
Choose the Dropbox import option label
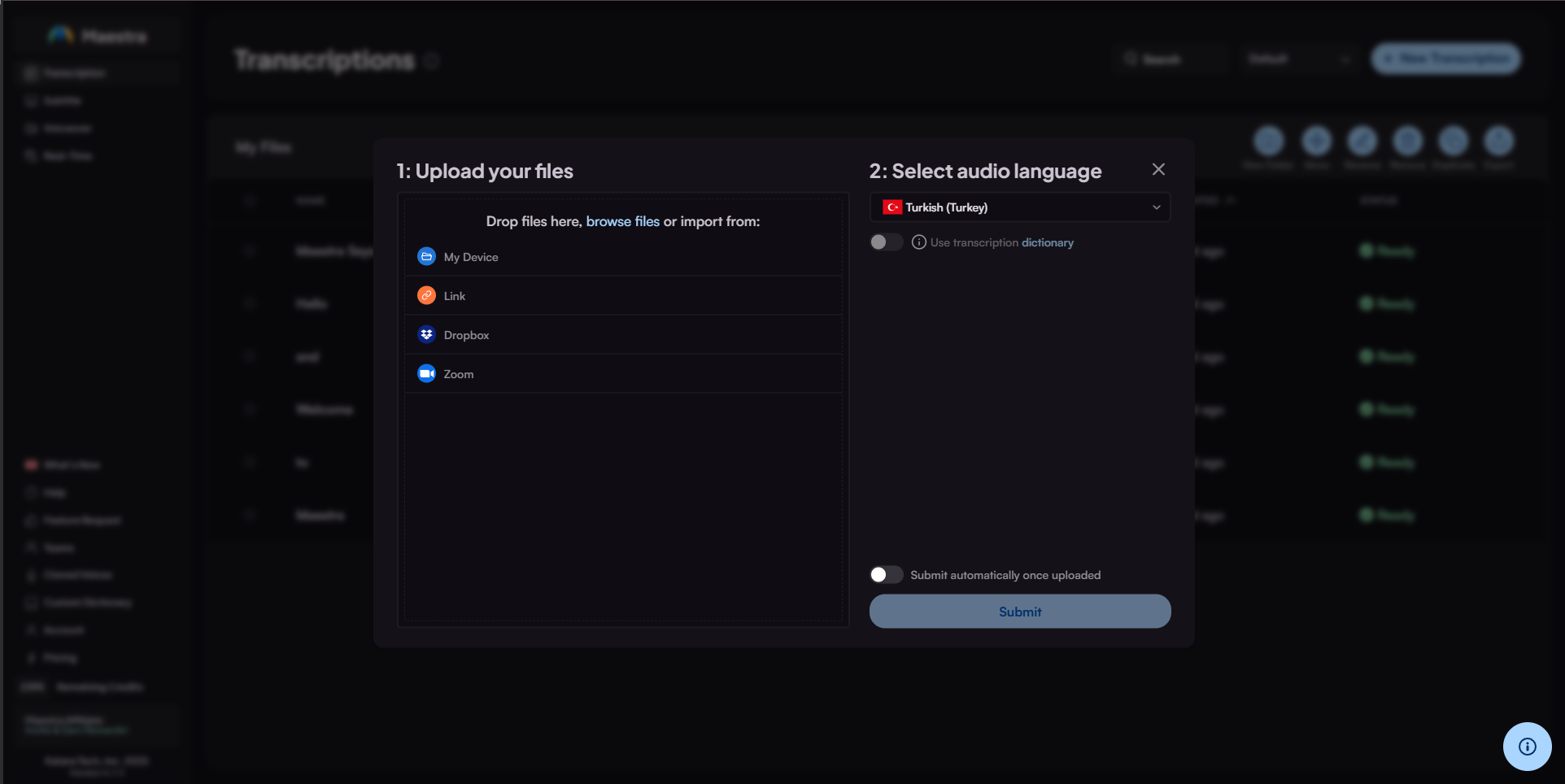(466, 335)
